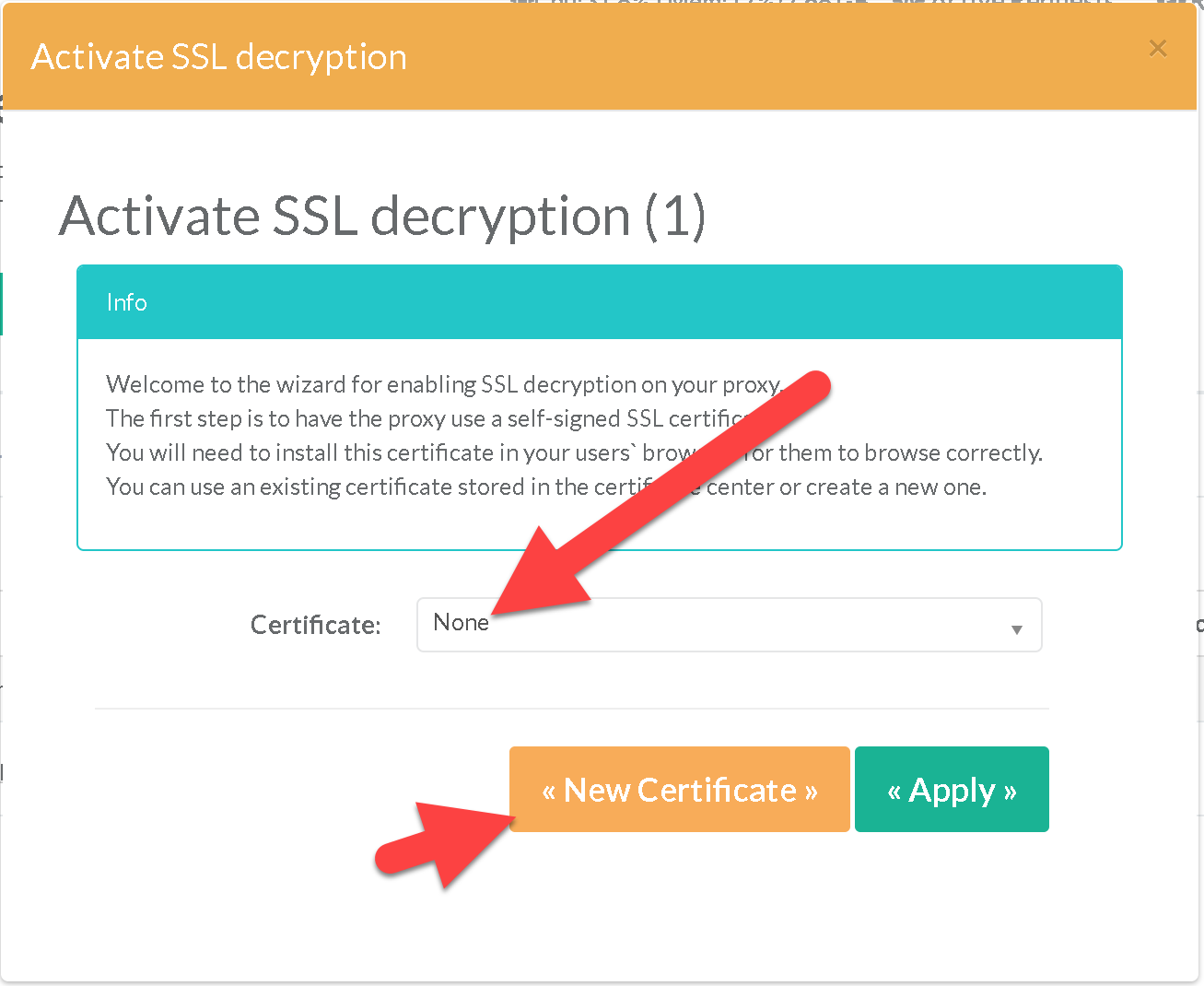Image resolution: width=1204 pixels, height=986 pixels.
Task: Click the Info panel header
Action: click(x=599, y=302)
